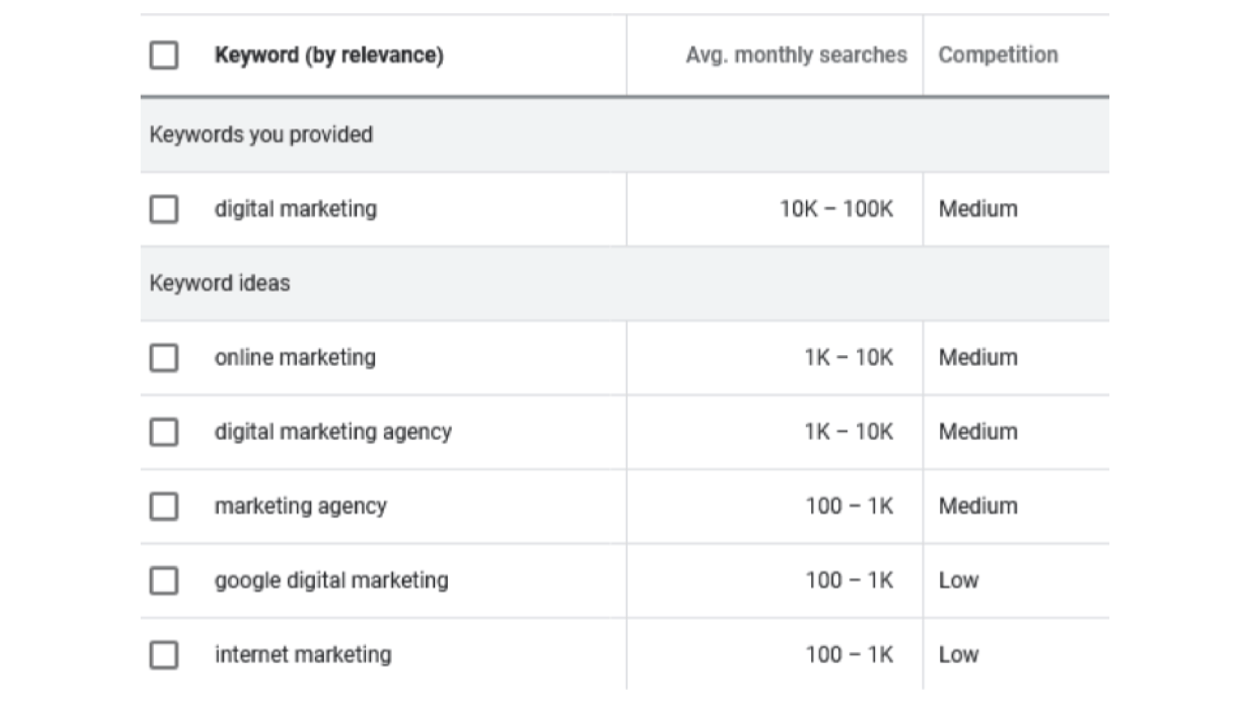
Task: Click google digital marketing keyword text
Action: [331, 580]
